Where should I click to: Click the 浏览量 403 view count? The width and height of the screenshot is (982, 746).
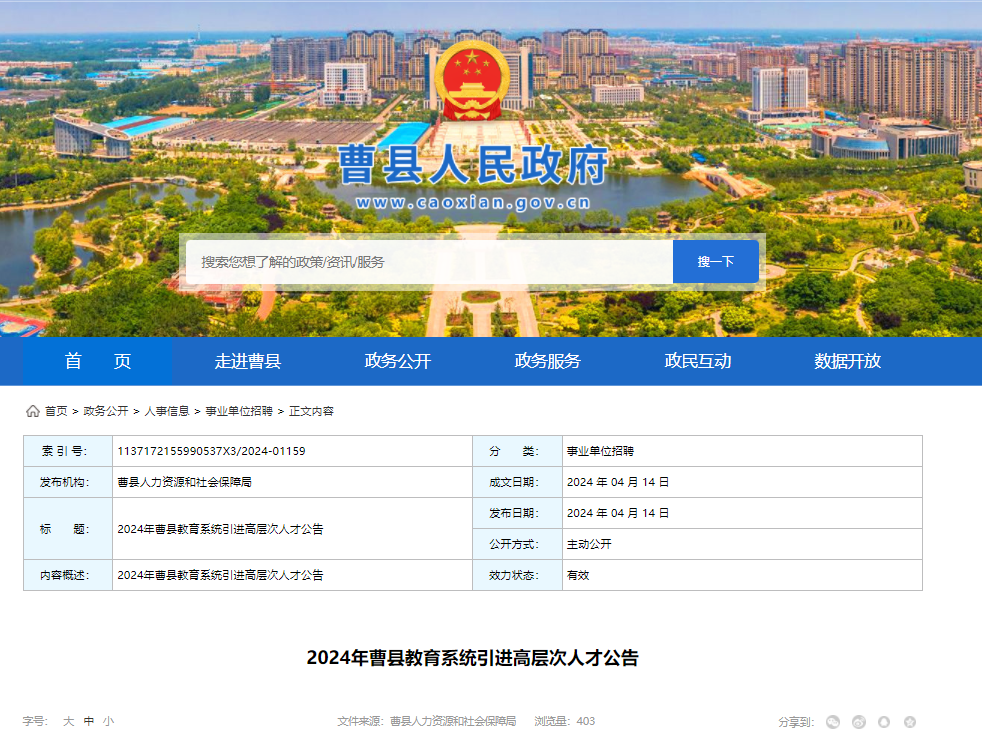(x=564, y=722)
